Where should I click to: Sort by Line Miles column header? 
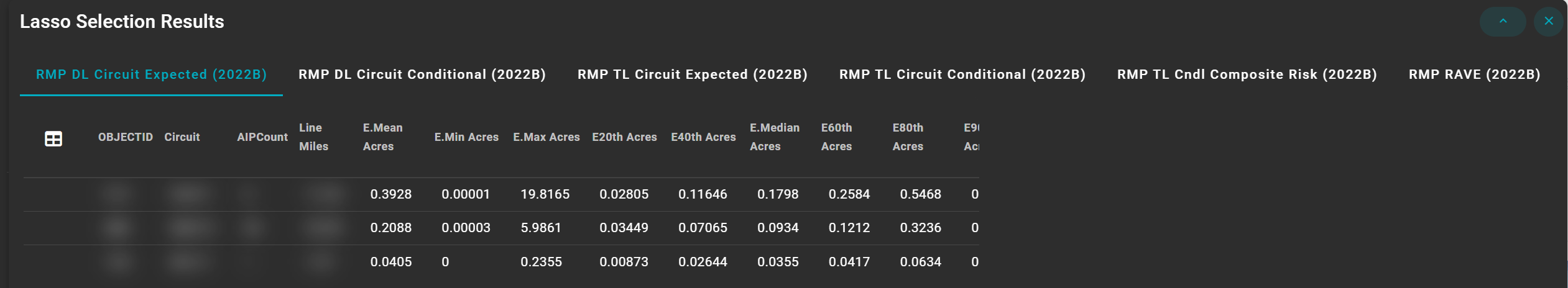click(313, 137)
